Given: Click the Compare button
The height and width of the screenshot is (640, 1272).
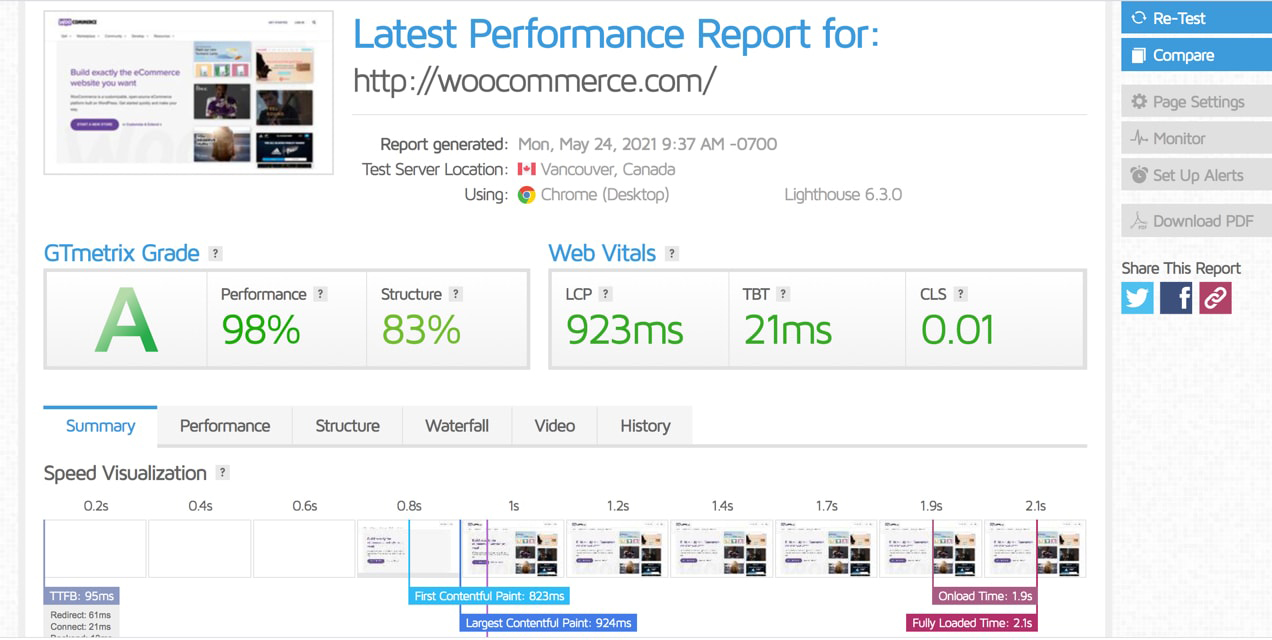Looking at the screenshot, I should (x=1196, y=55).
